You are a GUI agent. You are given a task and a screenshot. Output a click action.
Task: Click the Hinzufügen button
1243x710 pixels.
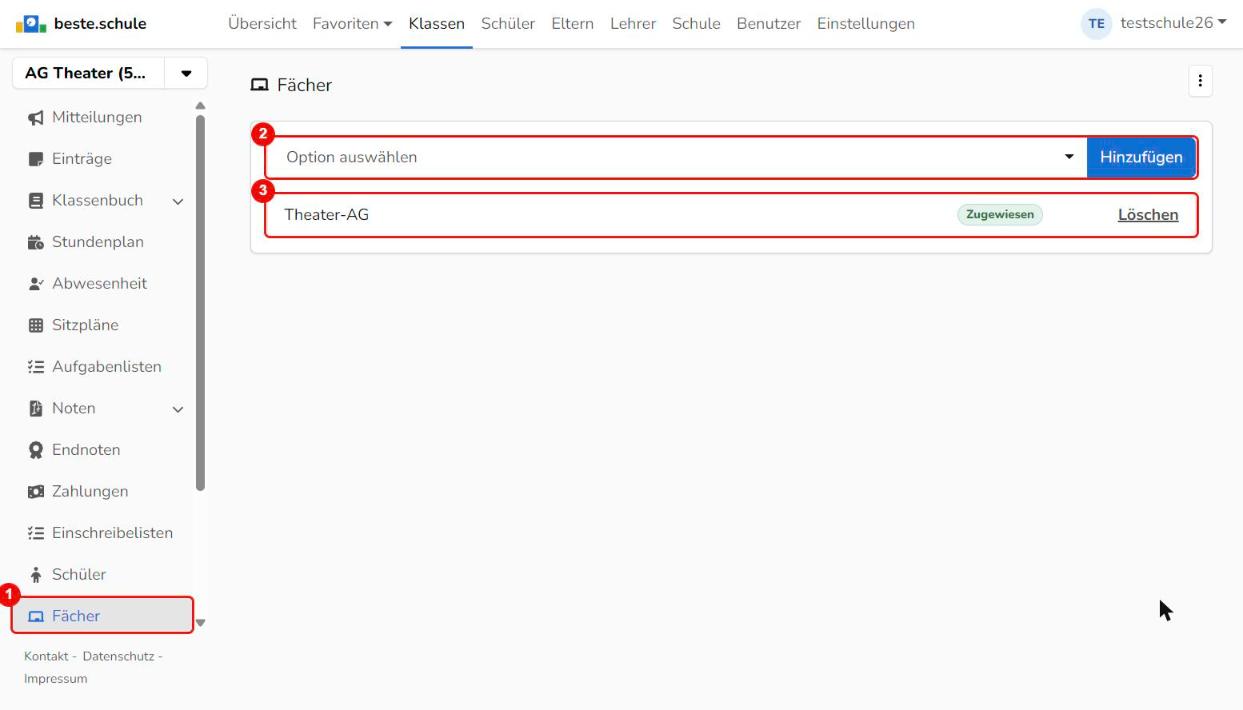point(1141,157)
